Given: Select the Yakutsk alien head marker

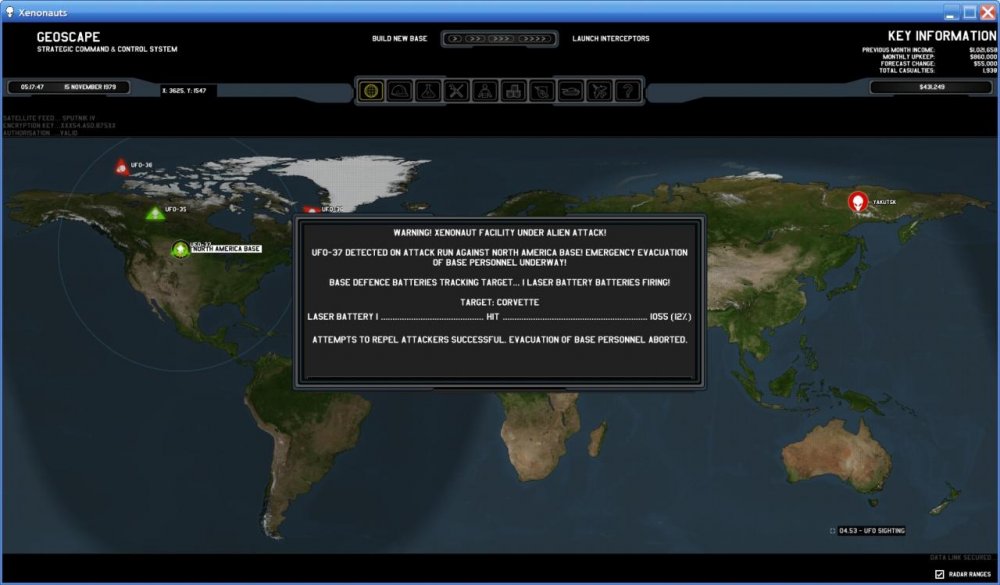Looking at the screenshot, I should coord(858,202).
